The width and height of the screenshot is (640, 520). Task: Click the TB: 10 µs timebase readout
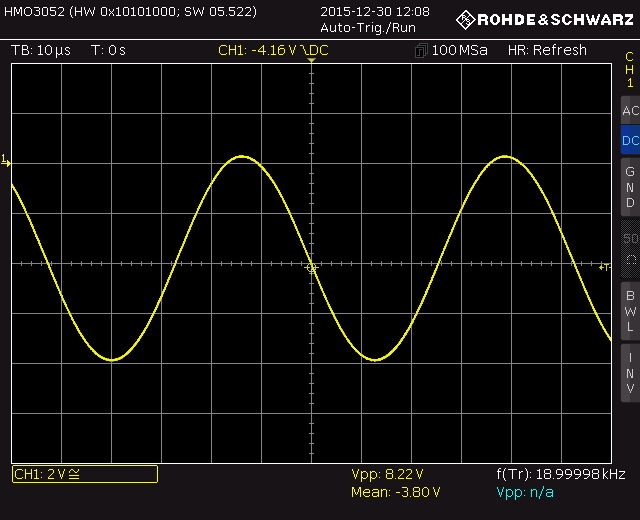[41, 51]
